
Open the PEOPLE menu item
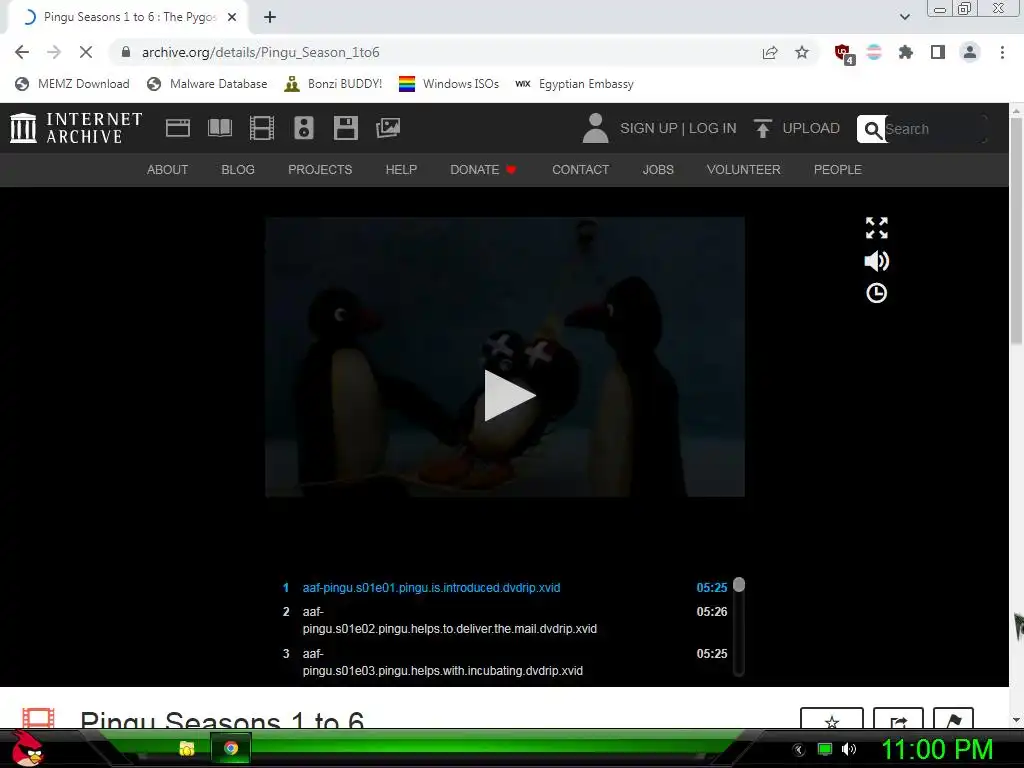[837, 170]
